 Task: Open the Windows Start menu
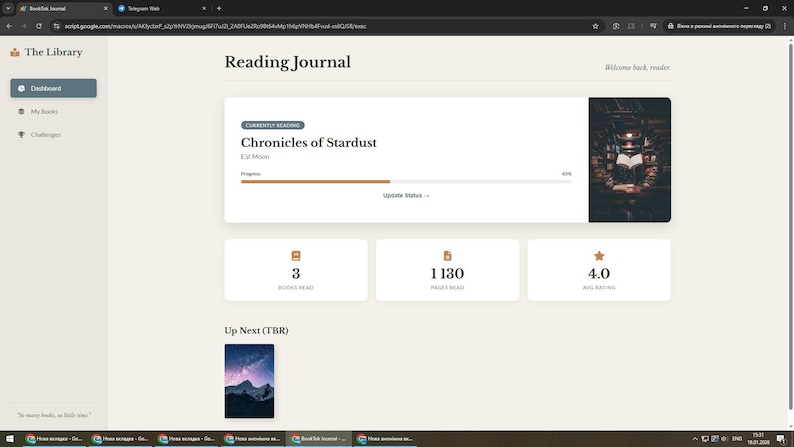pos(10,439)
